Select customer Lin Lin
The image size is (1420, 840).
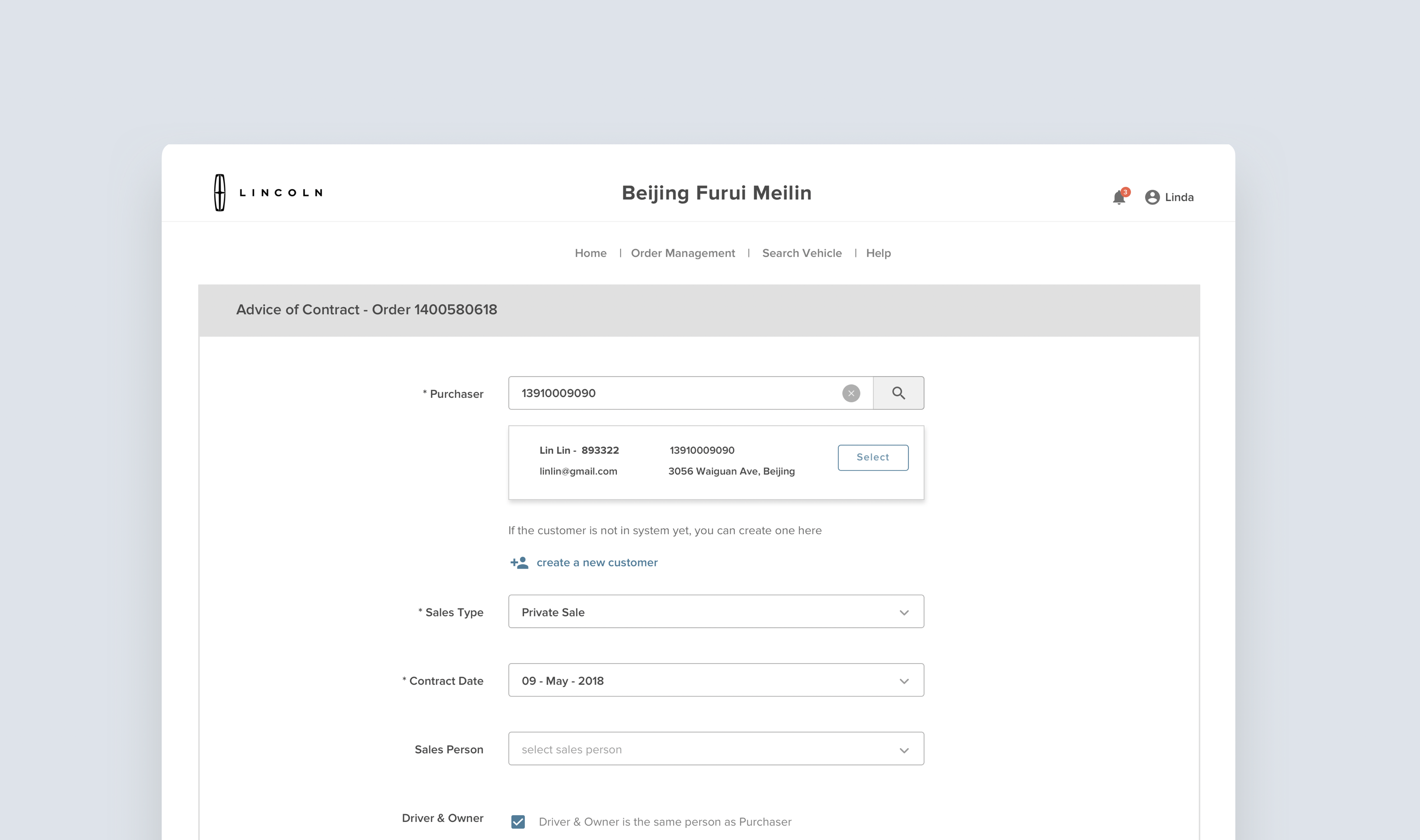coord(873,457)
